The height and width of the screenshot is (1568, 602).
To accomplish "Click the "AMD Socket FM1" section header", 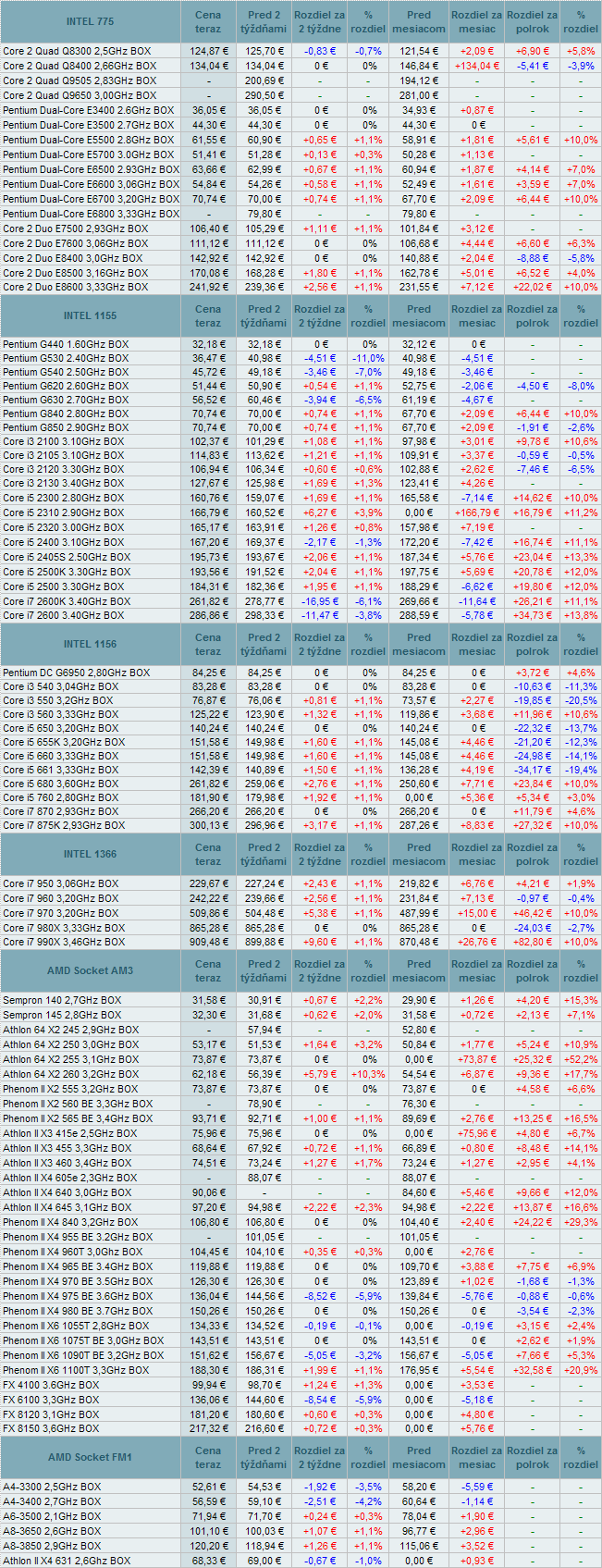I will pyautogui.click(x=91, y=1457).
